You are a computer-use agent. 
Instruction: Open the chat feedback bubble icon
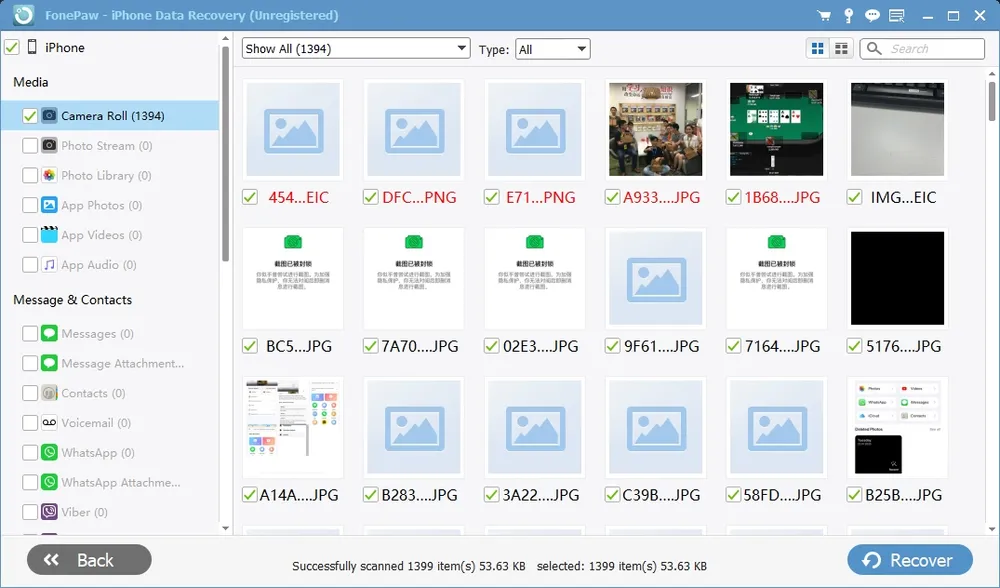[x=872, y=15]
